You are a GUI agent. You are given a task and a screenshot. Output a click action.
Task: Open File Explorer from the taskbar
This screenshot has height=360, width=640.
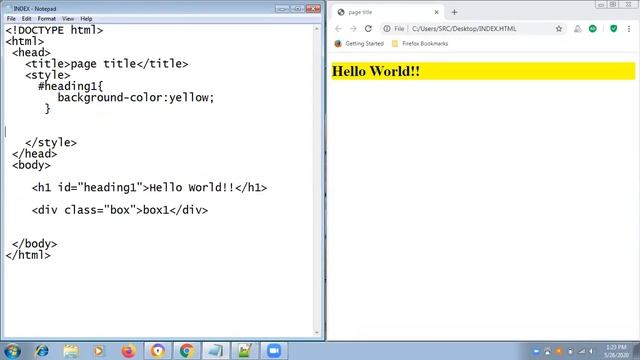[71, 351]
